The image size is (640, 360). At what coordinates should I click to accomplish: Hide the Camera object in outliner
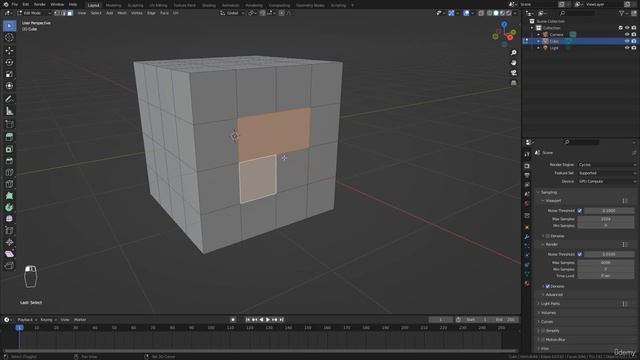627,34
